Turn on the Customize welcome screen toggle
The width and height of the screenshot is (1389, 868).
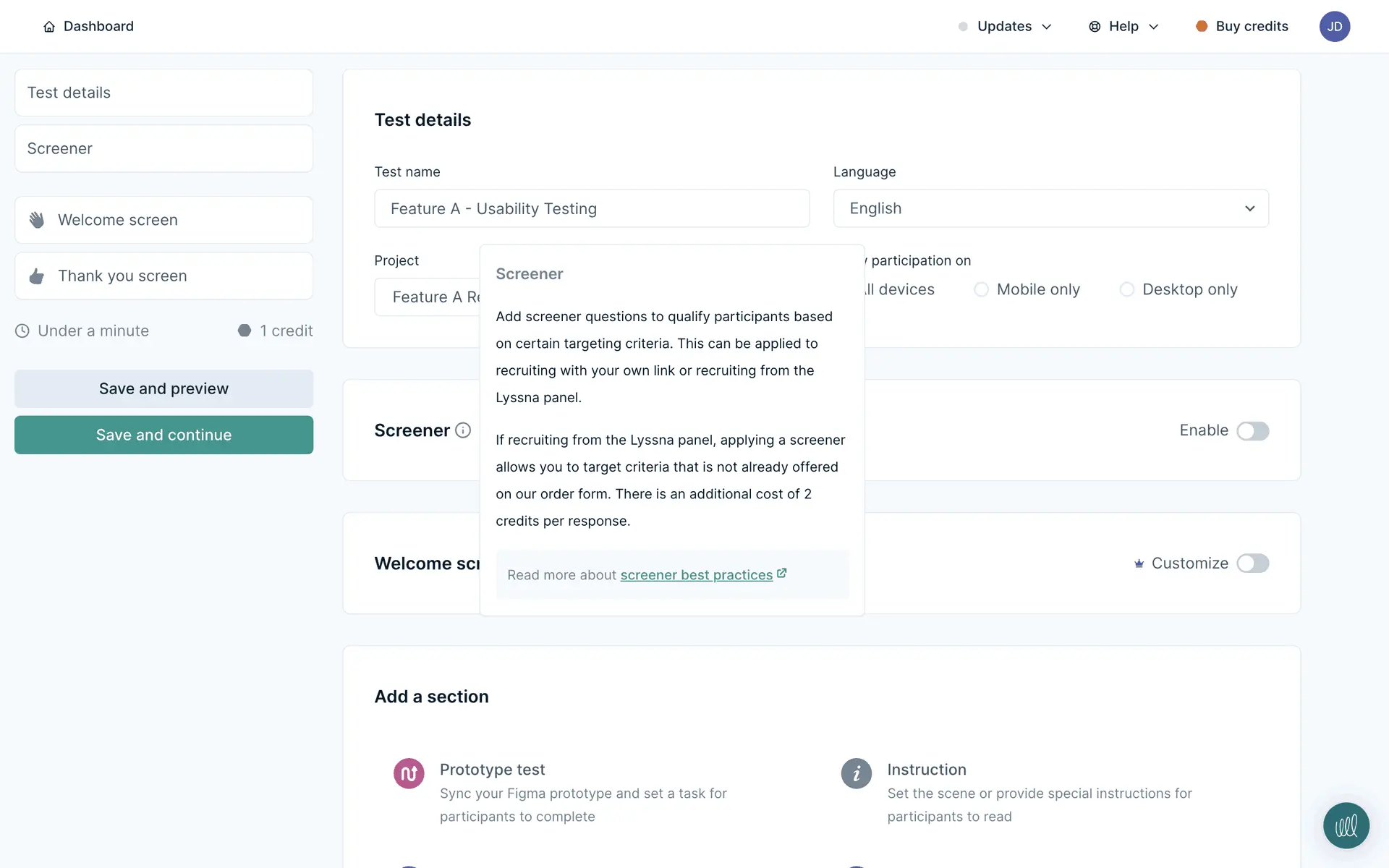(1252, 563)
